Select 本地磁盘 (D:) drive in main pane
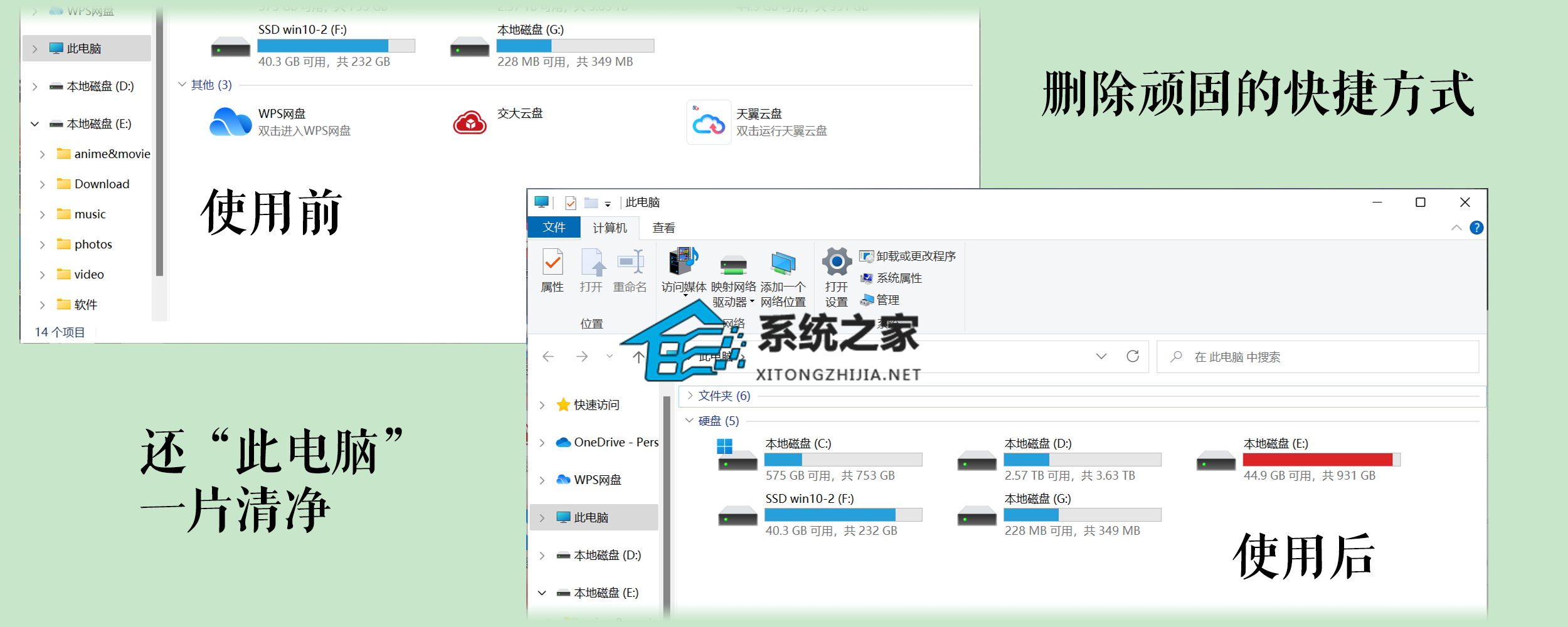 pyautogui.click(x=1059, y=460)
